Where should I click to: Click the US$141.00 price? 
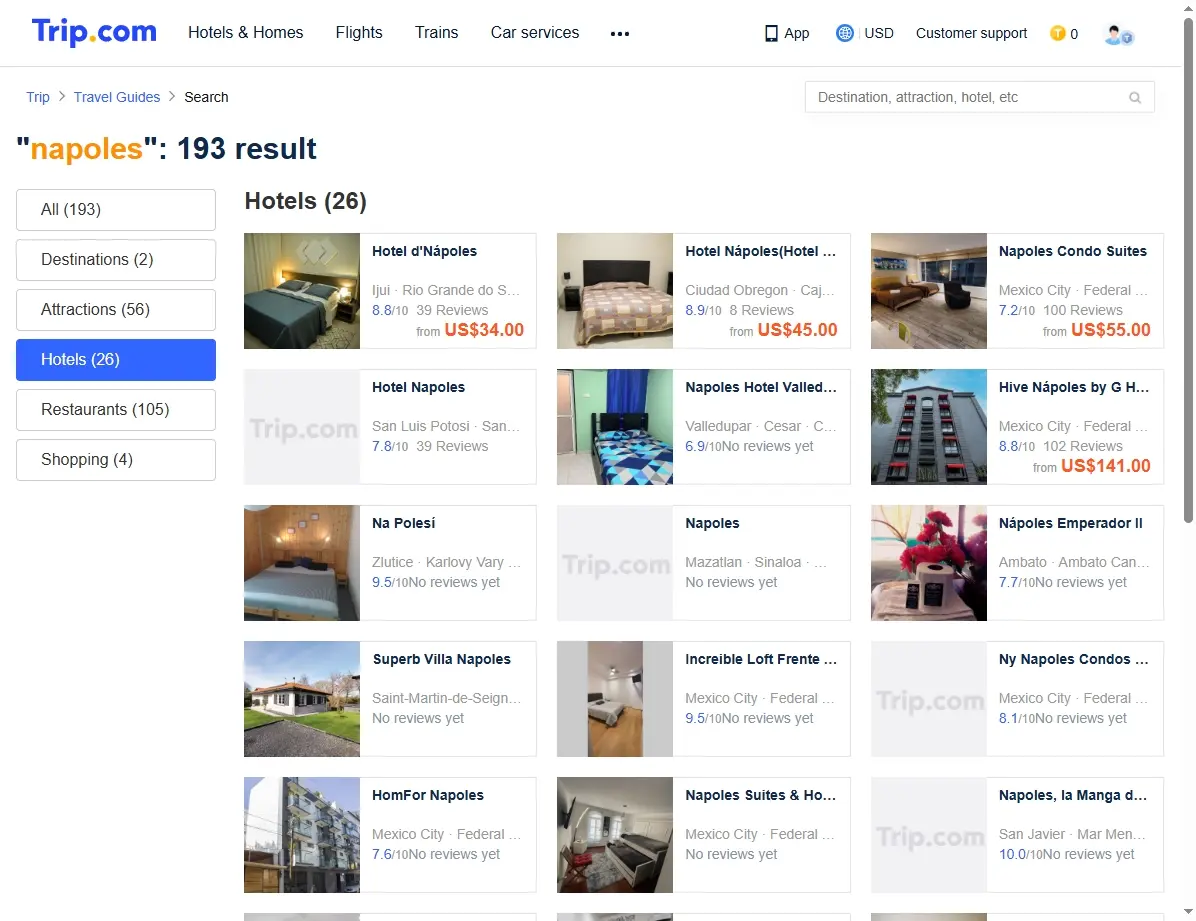[1105, 465]
